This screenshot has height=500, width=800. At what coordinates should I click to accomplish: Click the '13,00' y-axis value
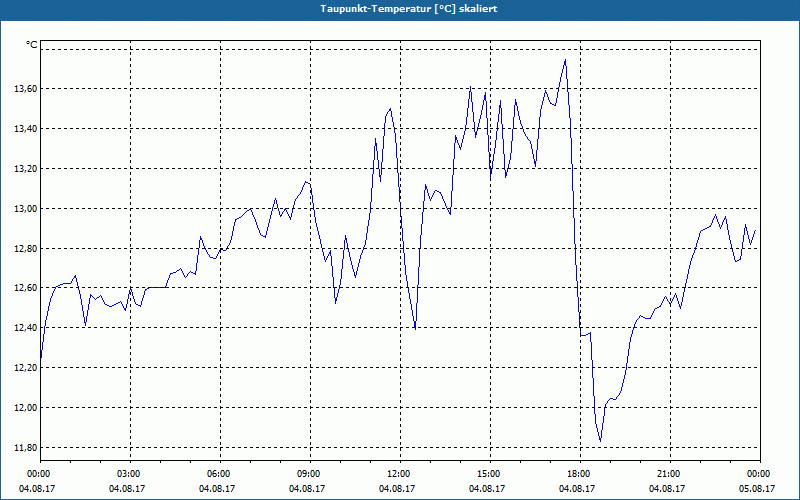[x=26, y=208]
